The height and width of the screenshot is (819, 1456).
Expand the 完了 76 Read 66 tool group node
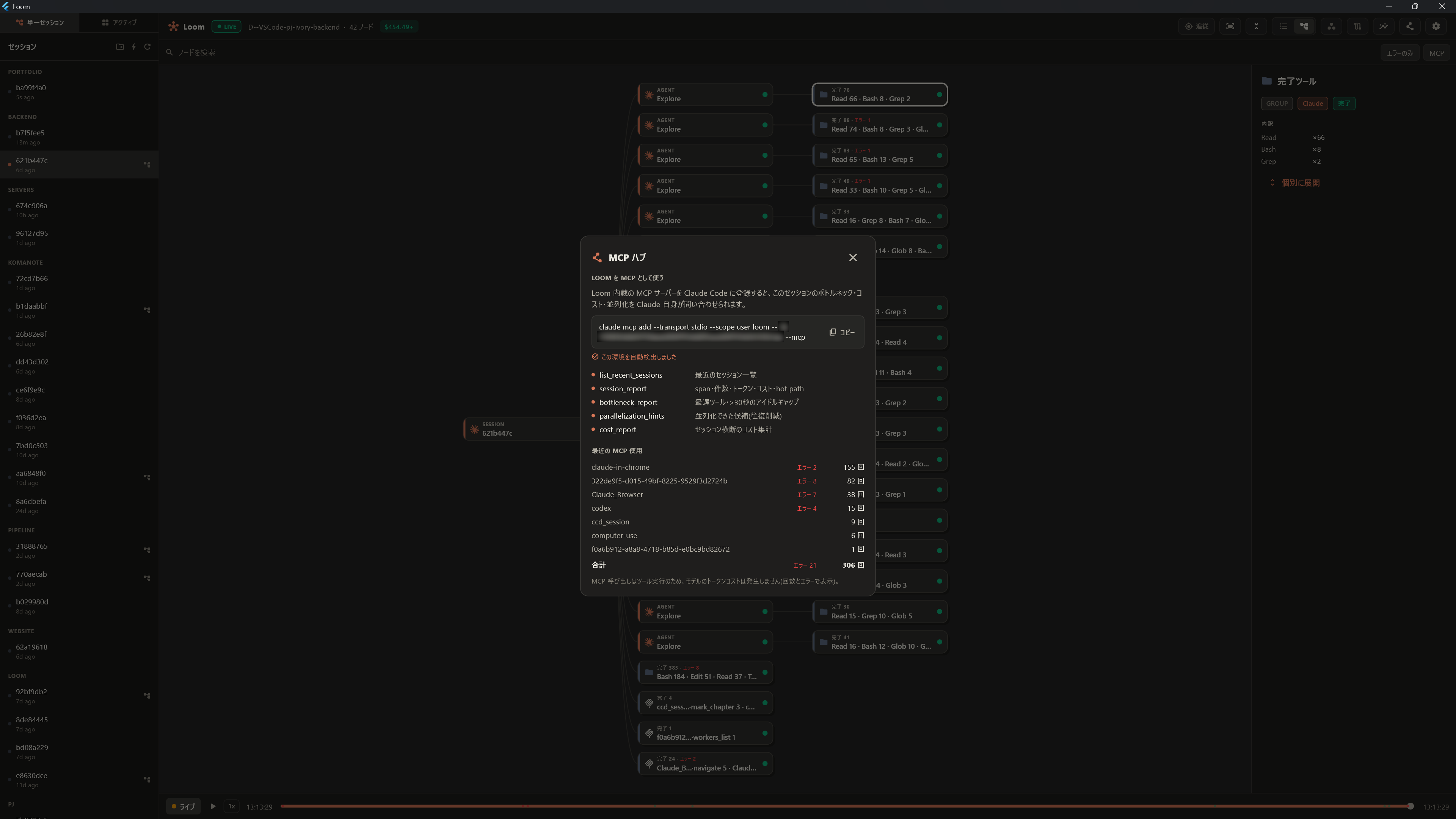pos(880,94)
